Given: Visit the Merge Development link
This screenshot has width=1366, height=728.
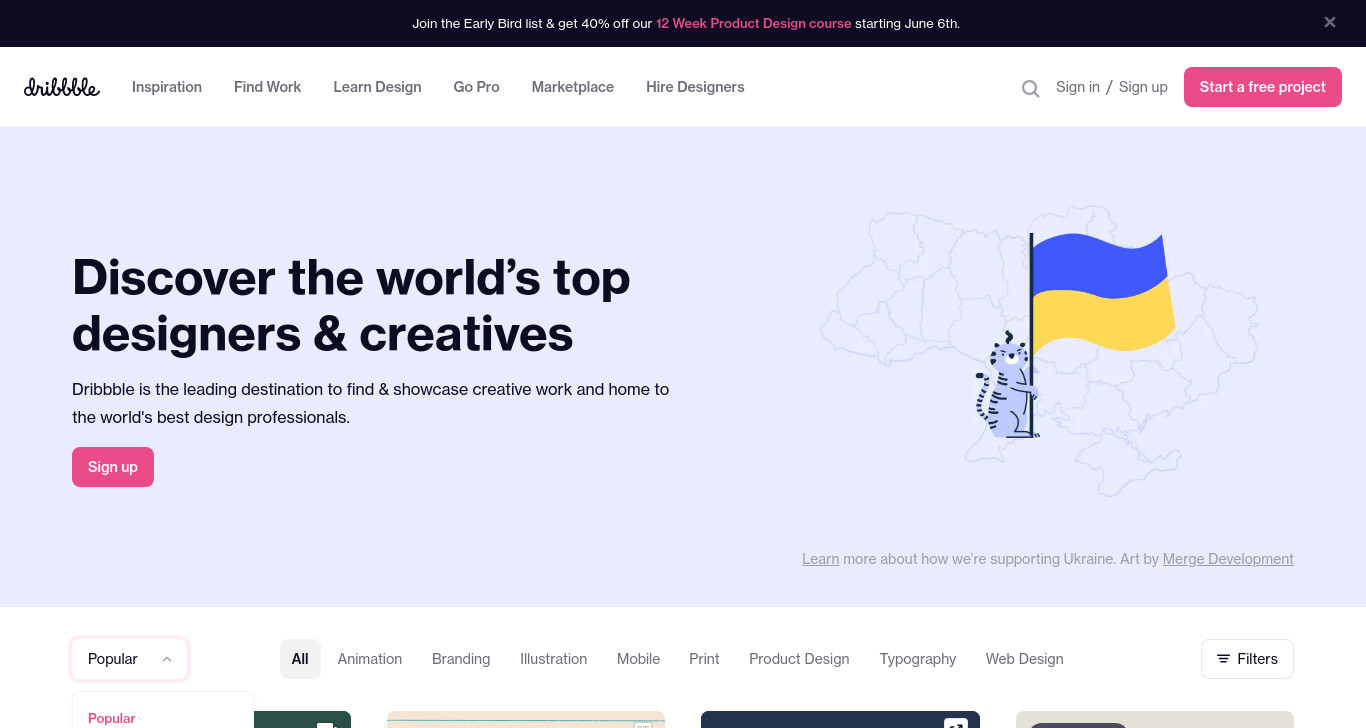Looking at the screenshot, I should pyautogui.click(x=1228, y=559).
